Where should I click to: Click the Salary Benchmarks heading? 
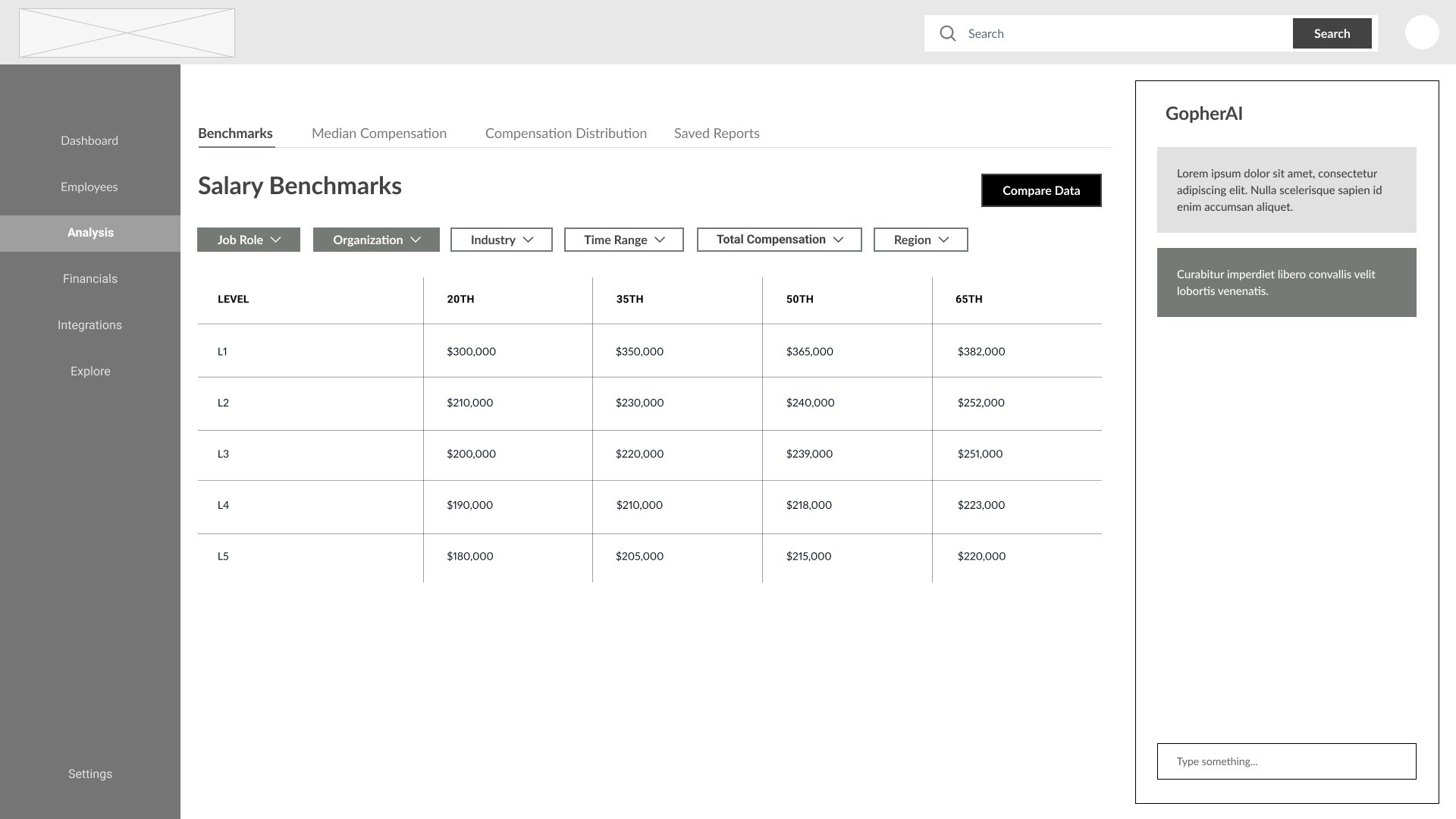coord(300,186)
